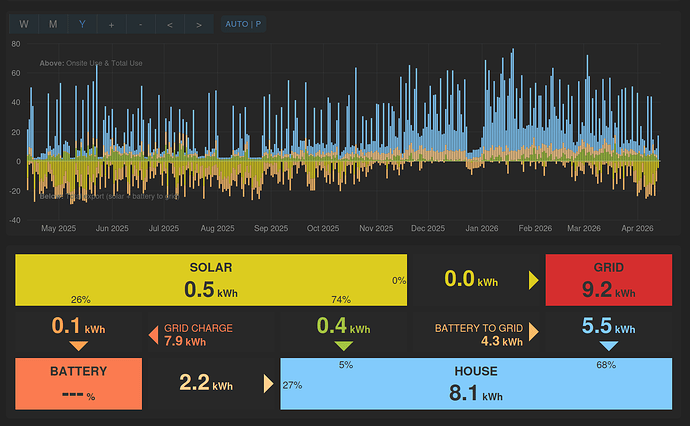Click the Jul 2025 axis label
Image resolution: width=690 pixels, height=426 pixels.
pyautogui.click(x=164, y=228)
